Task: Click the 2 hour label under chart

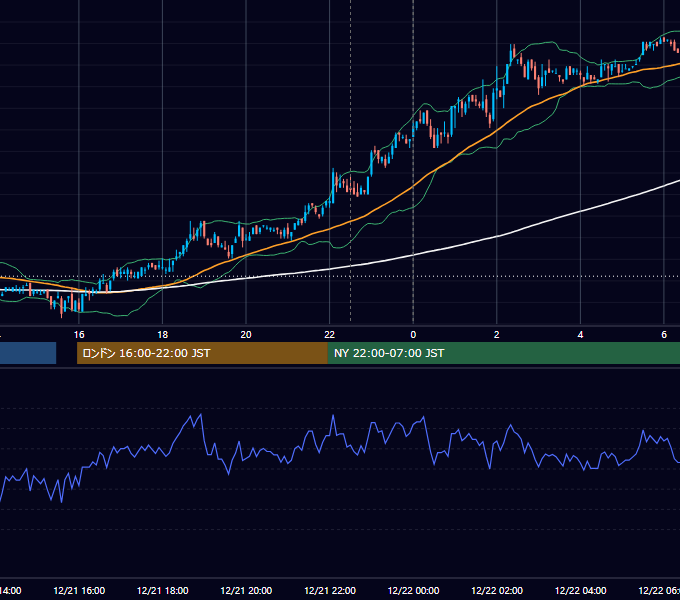Action: (497, 335)
